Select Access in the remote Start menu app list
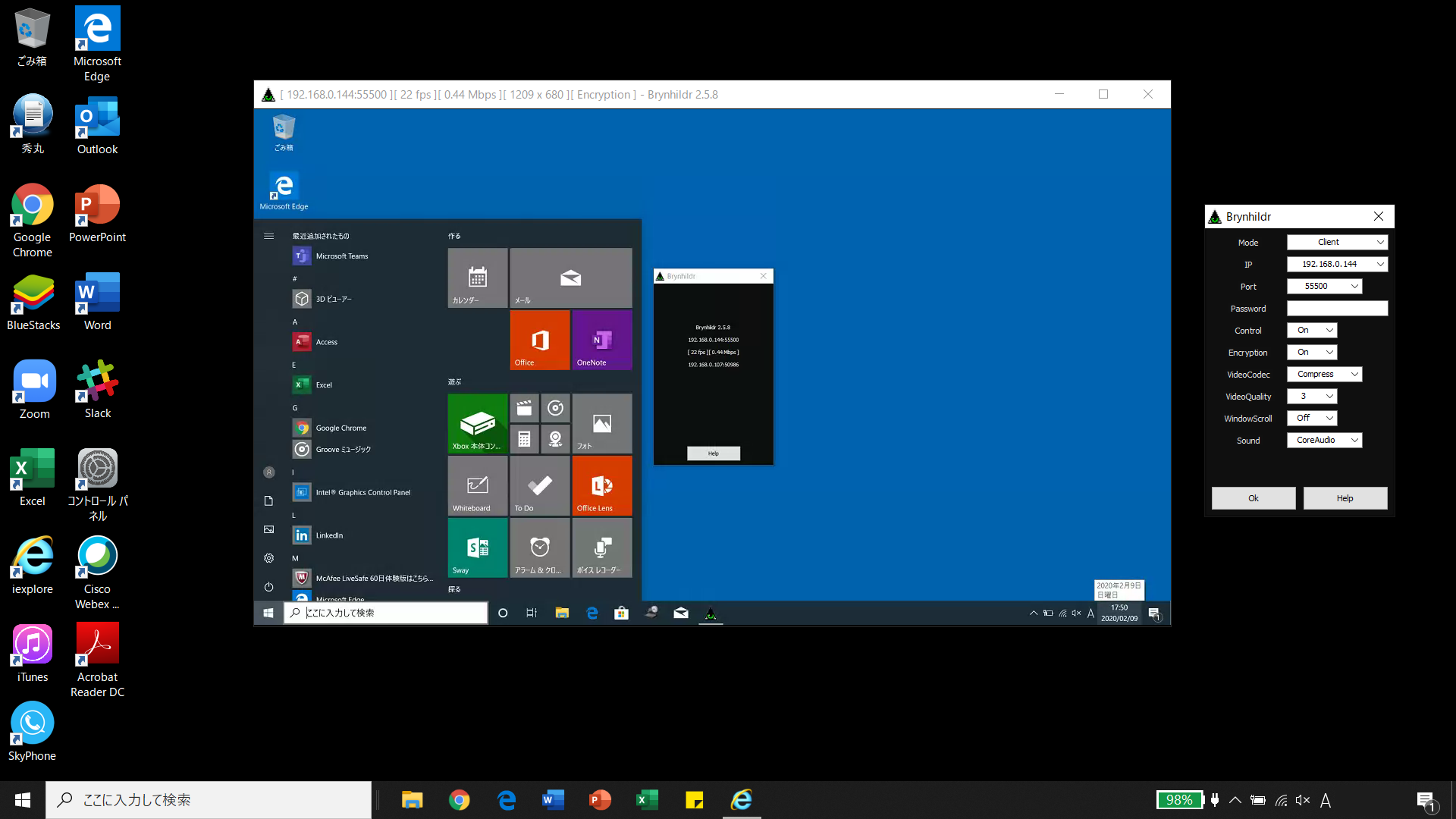Image resolution: width=1456 pixels, height=819 pixels. click(362, 342)
